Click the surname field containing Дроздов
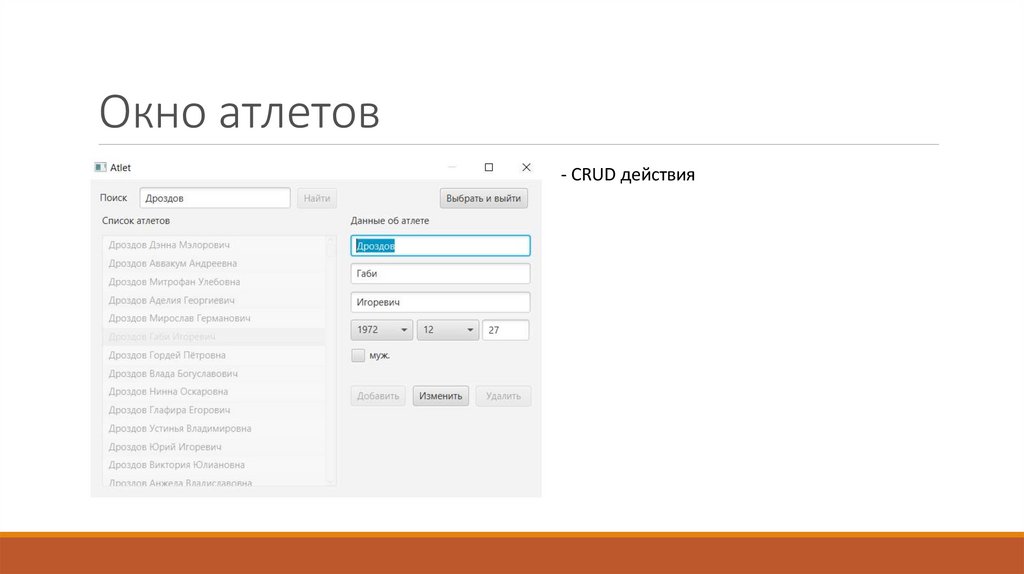The height and width of the screenshot is (574, 1024). point(440,246)
